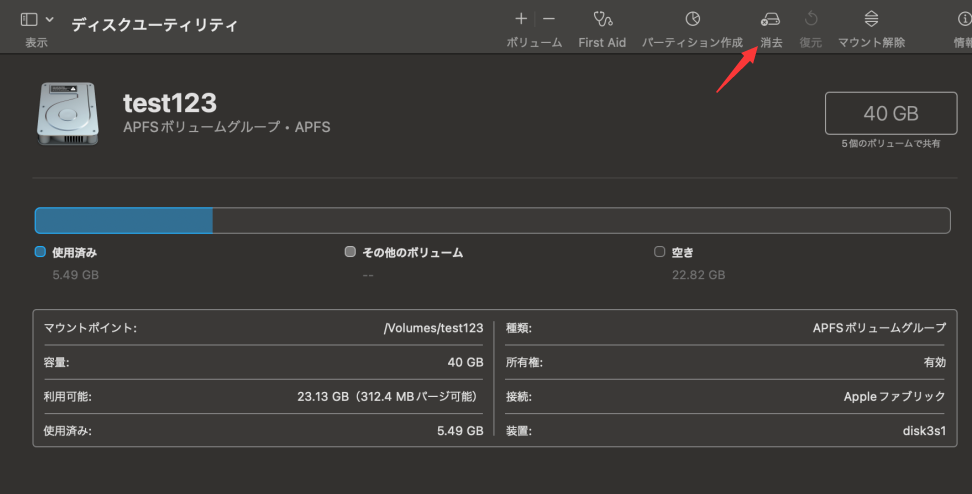Click the 5個のボリュームで共有 text
972x494 pixels.
891,143
